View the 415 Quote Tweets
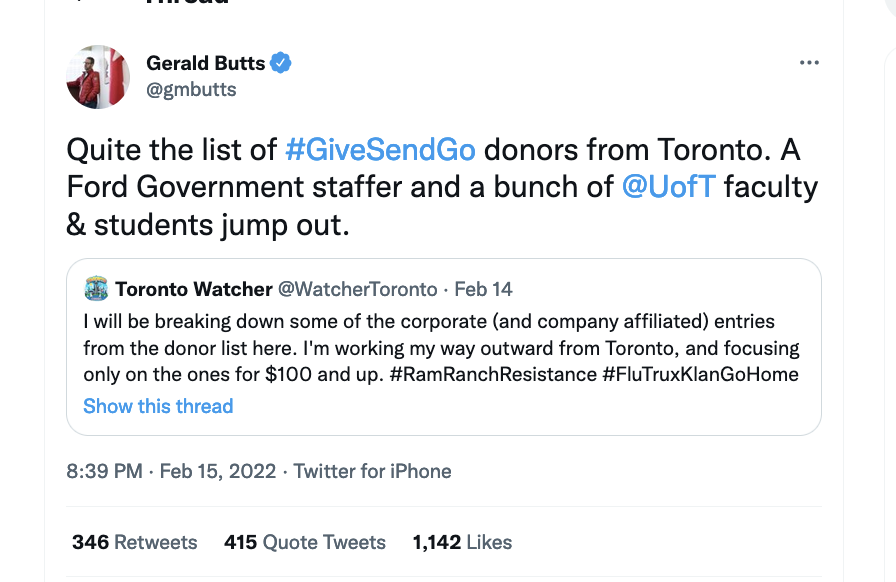 coord(305,542)
